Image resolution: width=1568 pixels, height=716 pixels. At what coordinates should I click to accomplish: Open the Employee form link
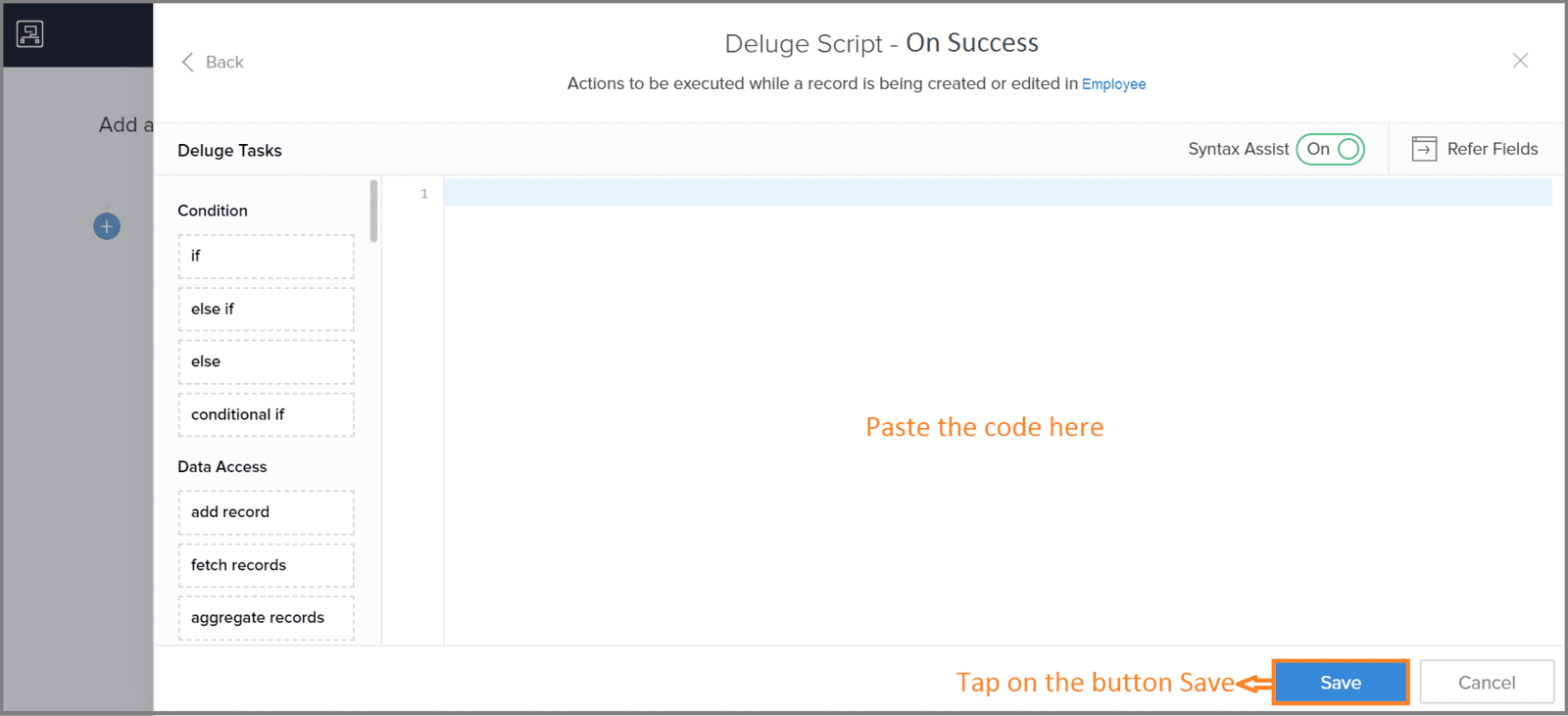tap(1113, 84)
